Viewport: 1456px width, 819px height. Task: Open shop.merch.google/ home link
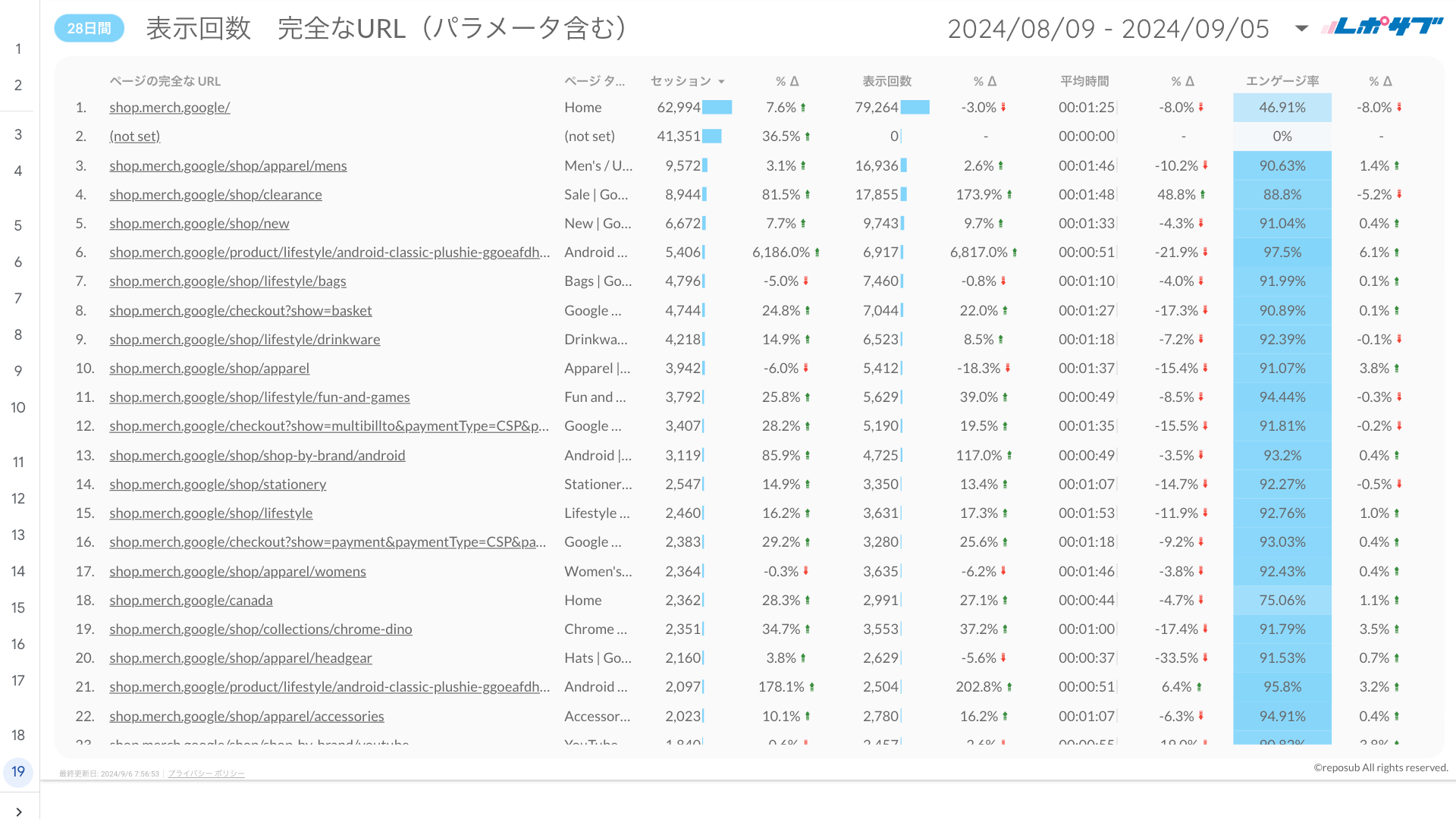pos(169,108)
